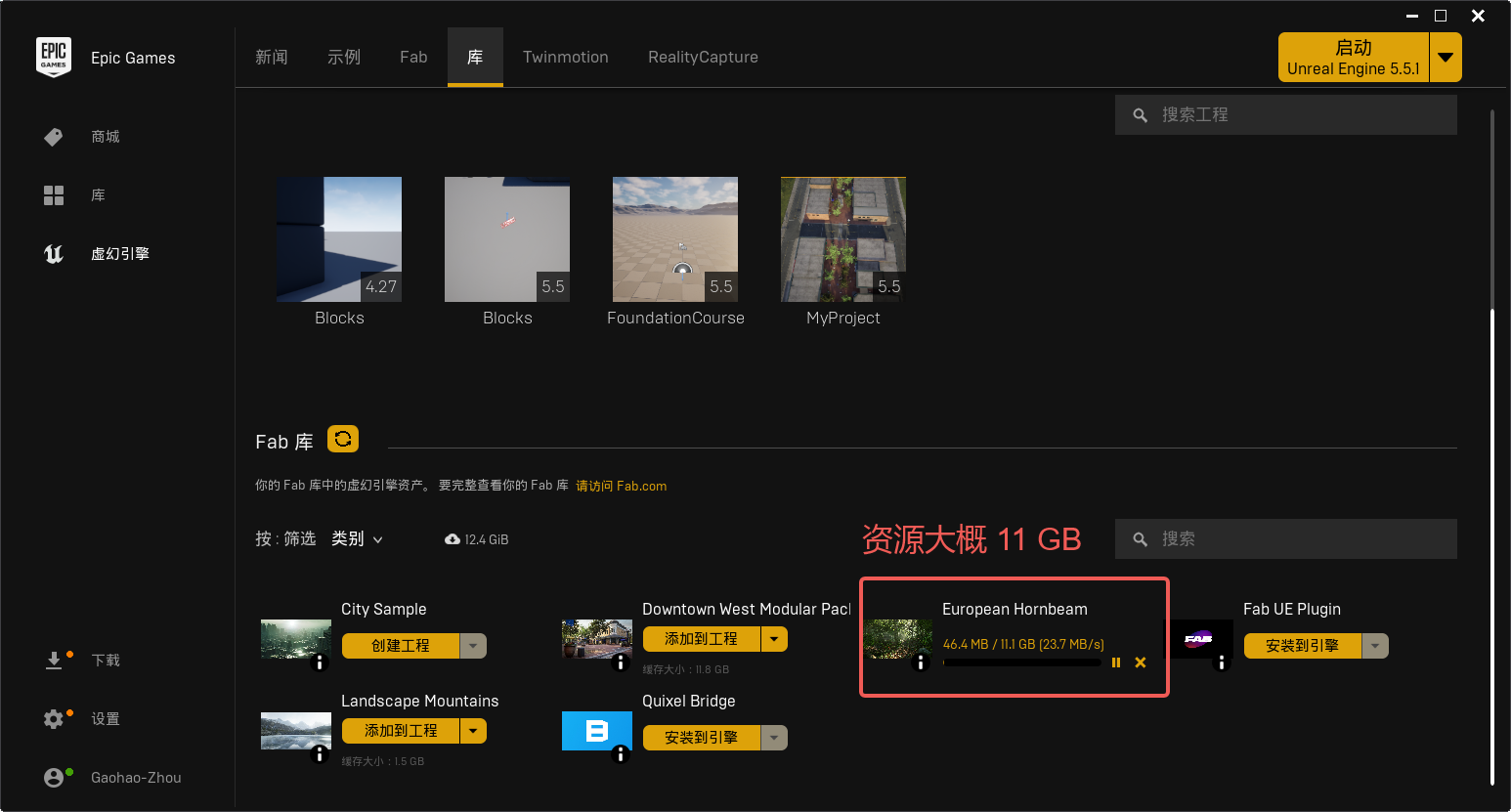Open the 库 grid icon in sidebar
The height and width of the screenshot is (812, 1511).
54,195
